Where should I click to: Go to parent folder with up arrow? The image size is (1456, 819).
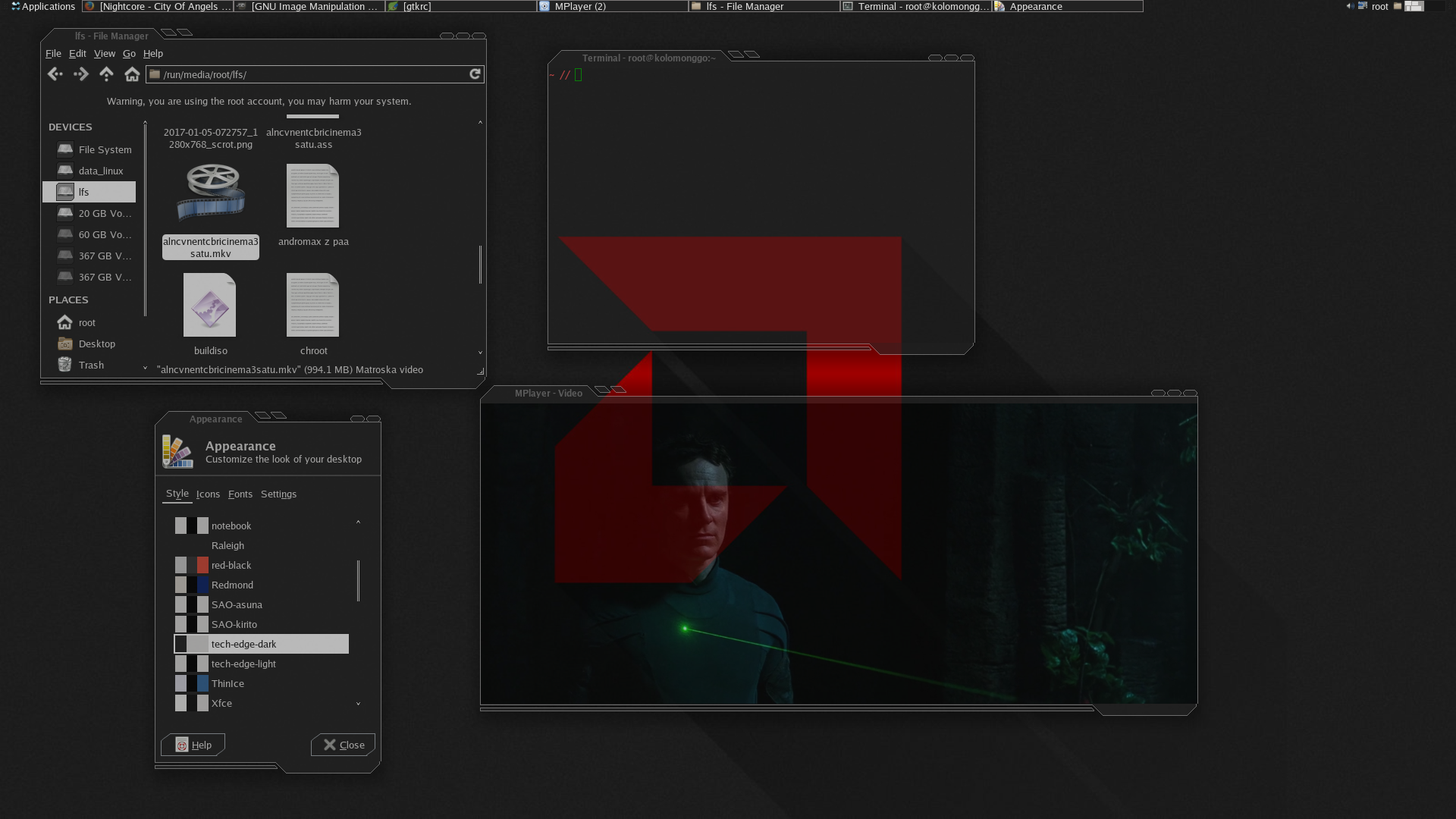pos(106,74)
